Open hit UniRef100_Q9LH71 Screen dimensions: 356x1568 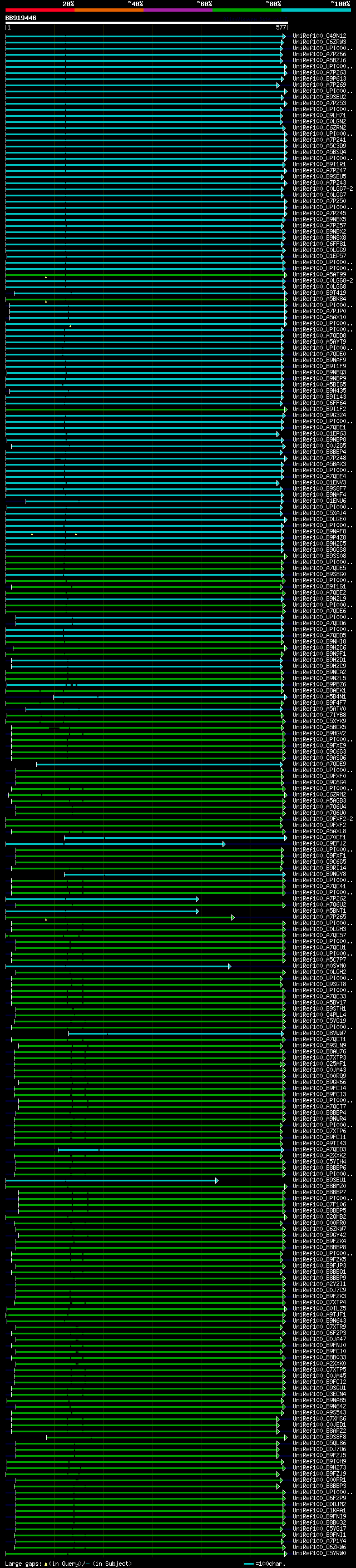[x=319, y=115]
